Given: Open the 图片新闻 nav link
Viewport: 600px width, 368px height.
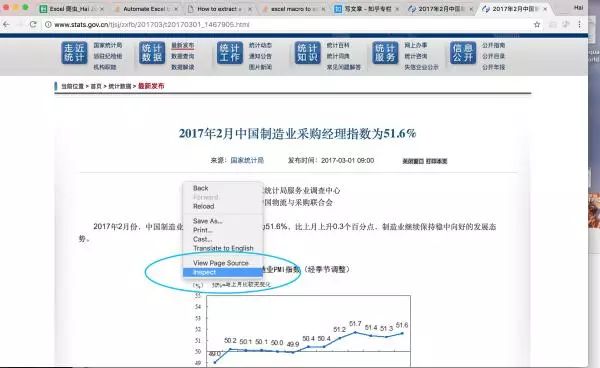Looking at the screenshot, I should (260, 67).
